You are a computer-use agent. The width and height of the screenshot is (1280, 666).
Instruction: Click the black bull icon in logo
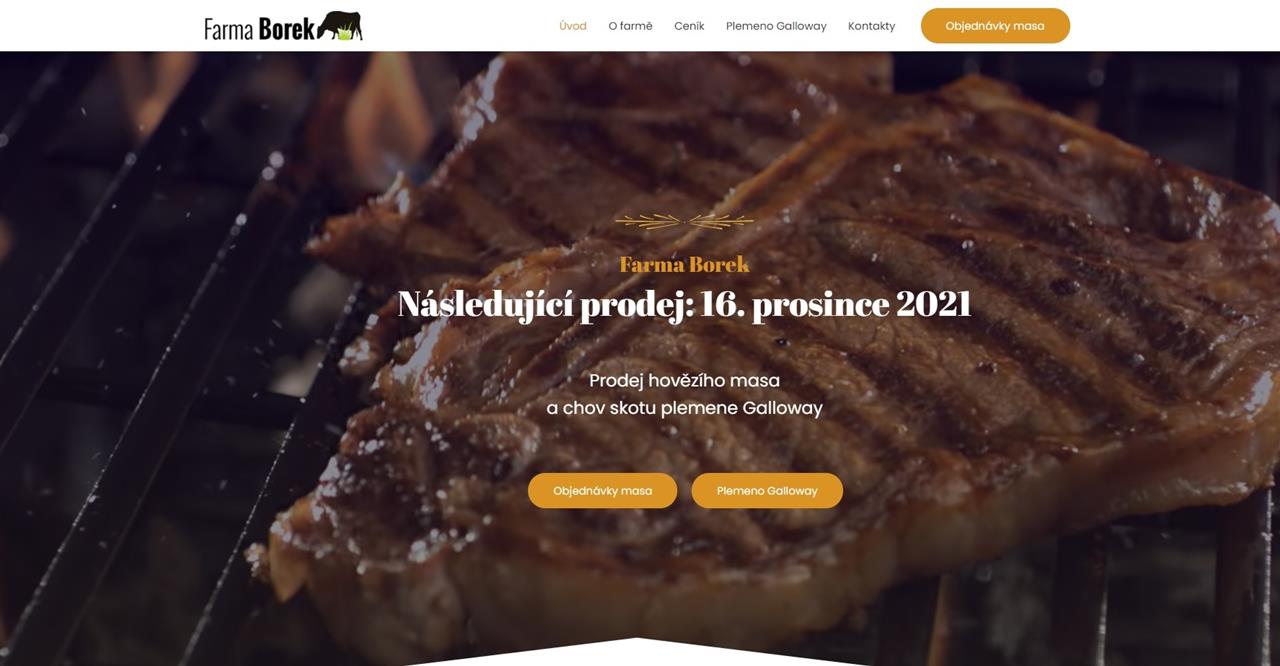[x=341, y=25]
